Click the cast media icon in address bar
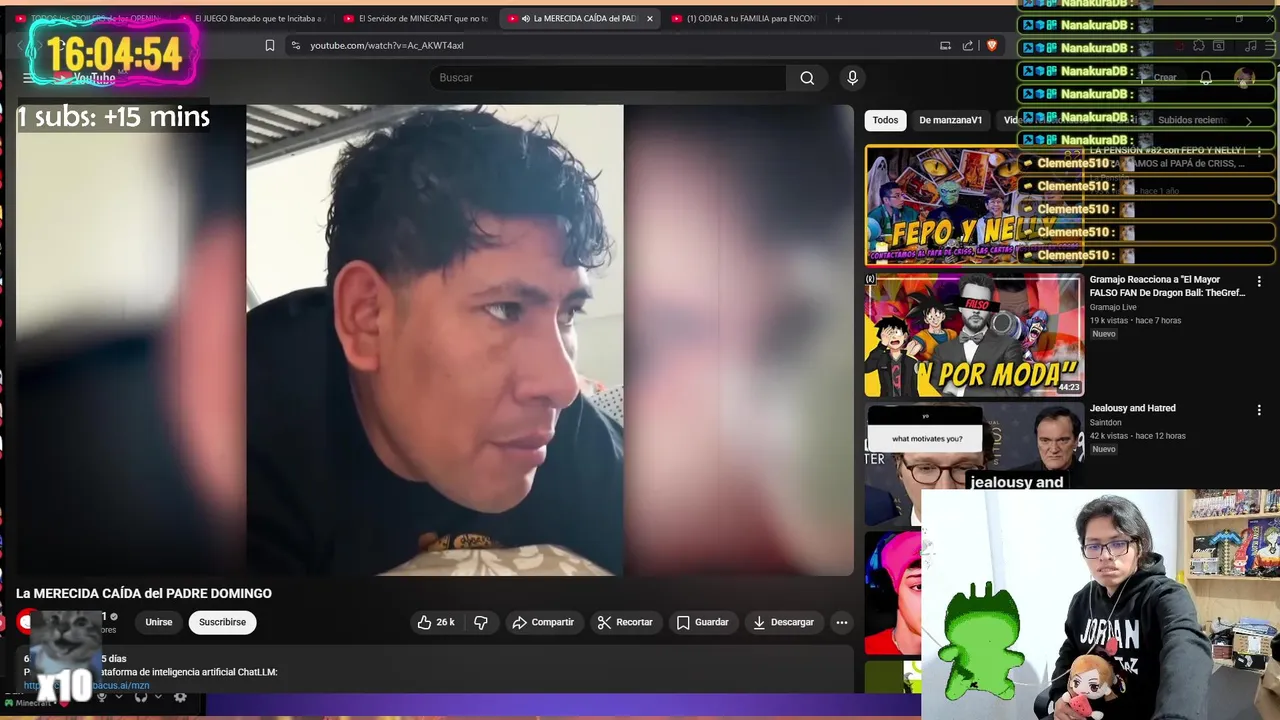Viewport: 1280px width, 720px height. [x=945, y=45]
